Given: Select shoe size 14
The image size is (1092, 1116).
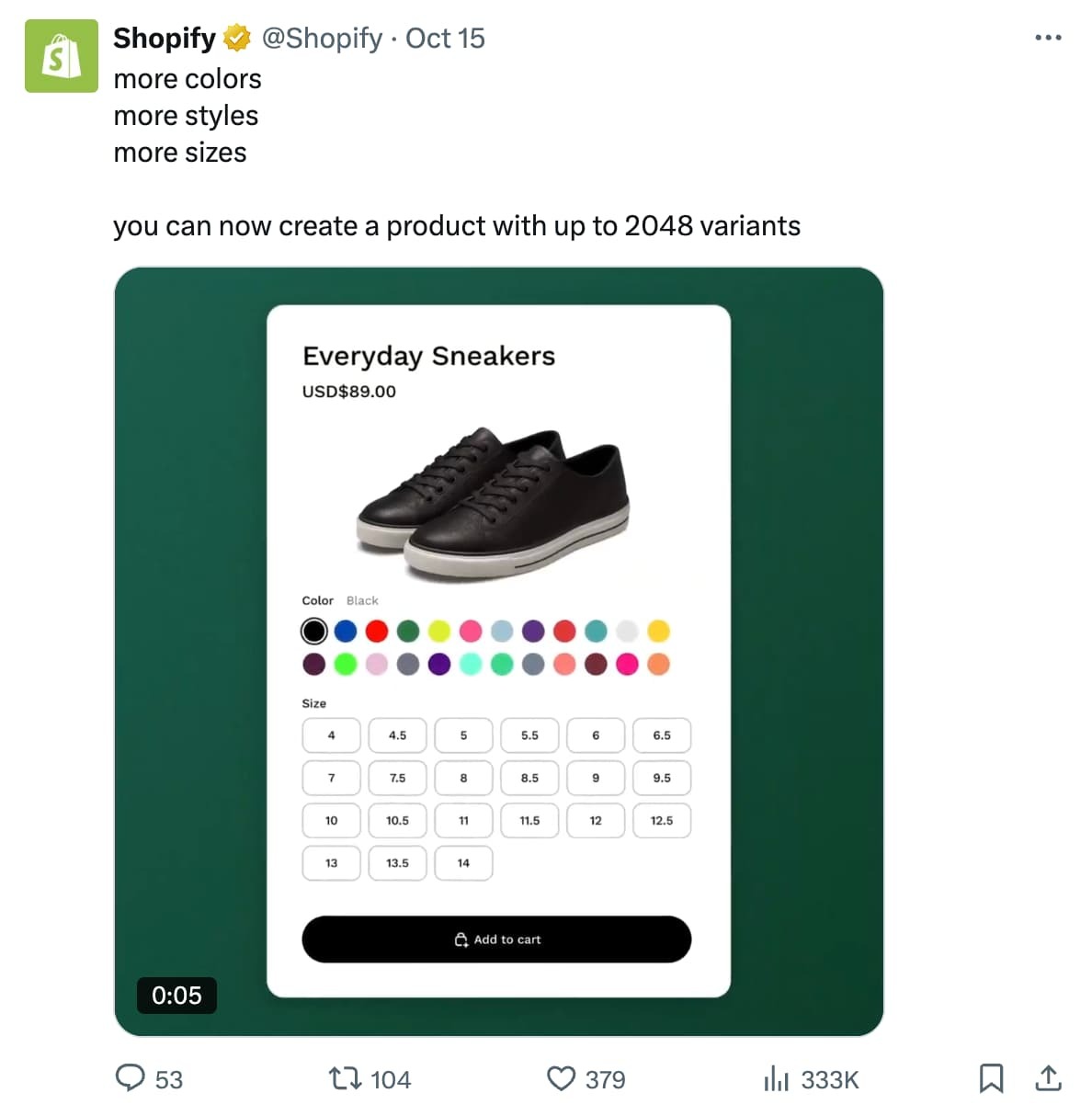Looking at the screenshot, I should (x=463, y=863).
